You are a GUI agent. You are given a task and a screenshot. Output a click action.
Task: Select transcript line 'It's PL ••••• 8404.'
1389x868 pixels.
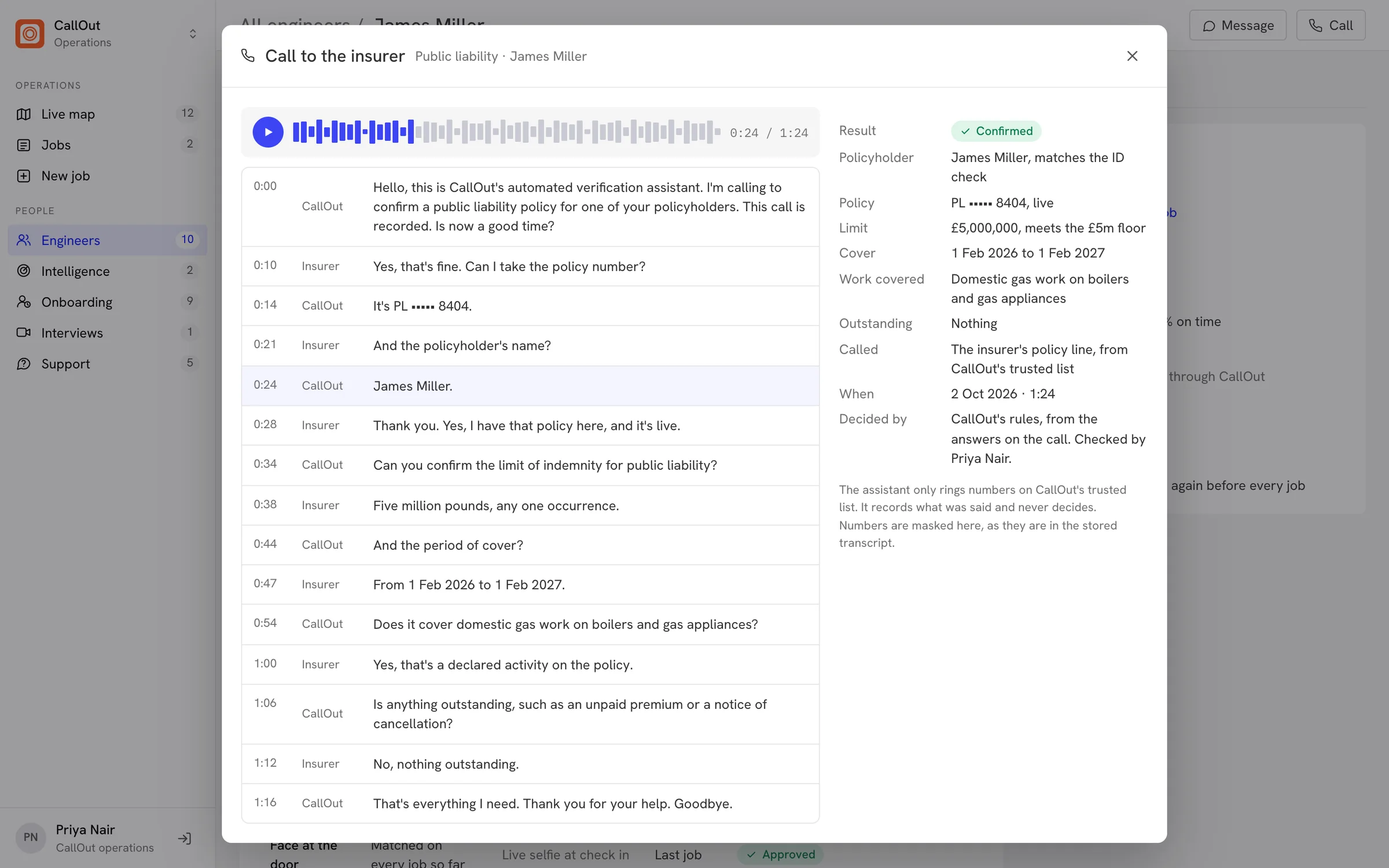pyautogui.click(x=530, y=306)
